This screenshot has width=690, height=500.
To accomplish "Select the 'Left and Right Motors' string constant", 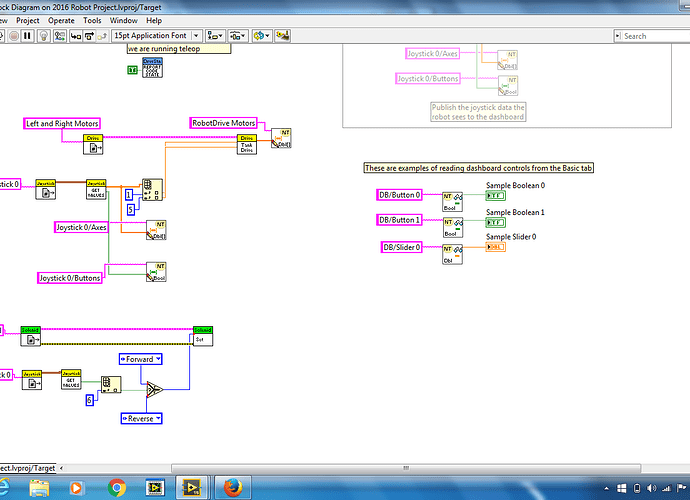I will (x=62, y=124).
